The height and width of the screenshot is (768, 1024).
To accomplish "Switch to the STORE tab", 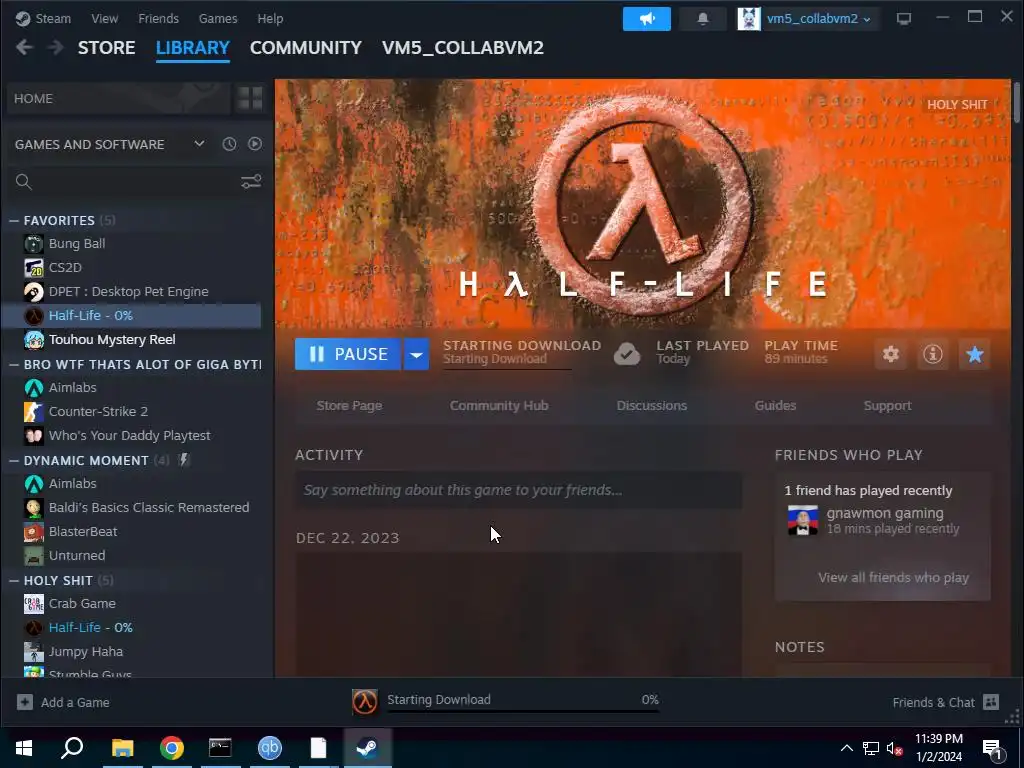I will click(106, 48).
